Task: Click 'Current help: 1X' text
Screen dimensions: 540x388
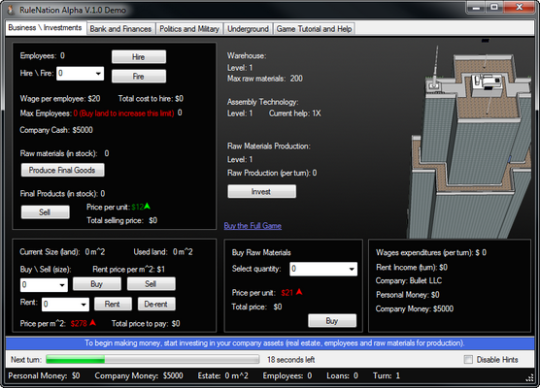Action: [295, 113]
